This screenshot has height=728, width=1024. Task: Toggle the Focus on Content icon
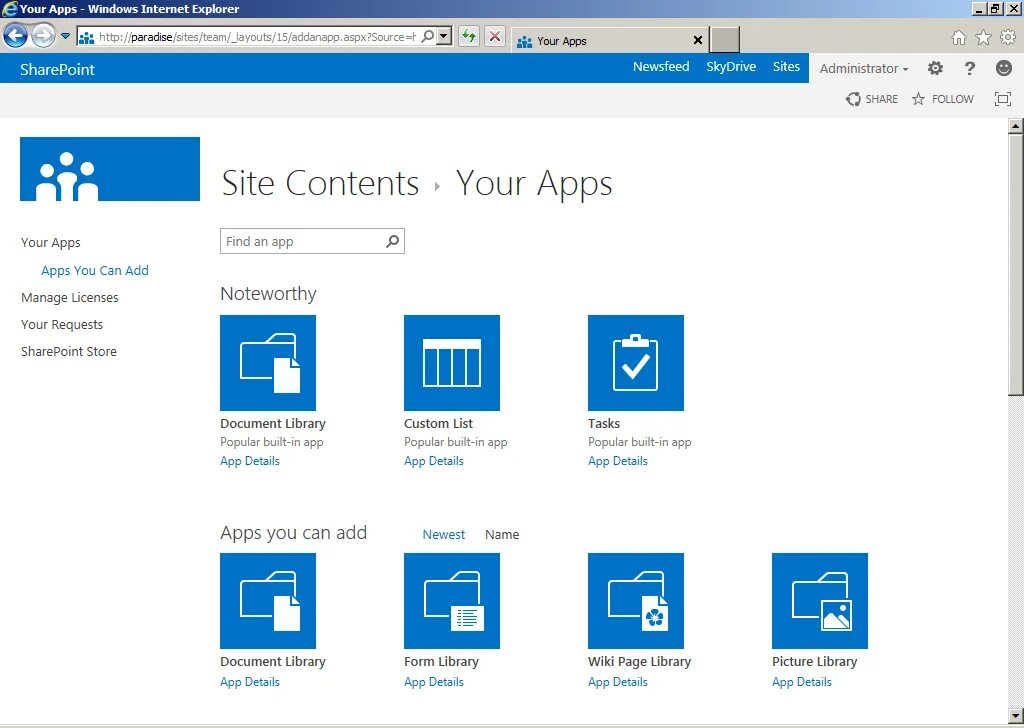pyautogui.click(x=1002, y=99)
